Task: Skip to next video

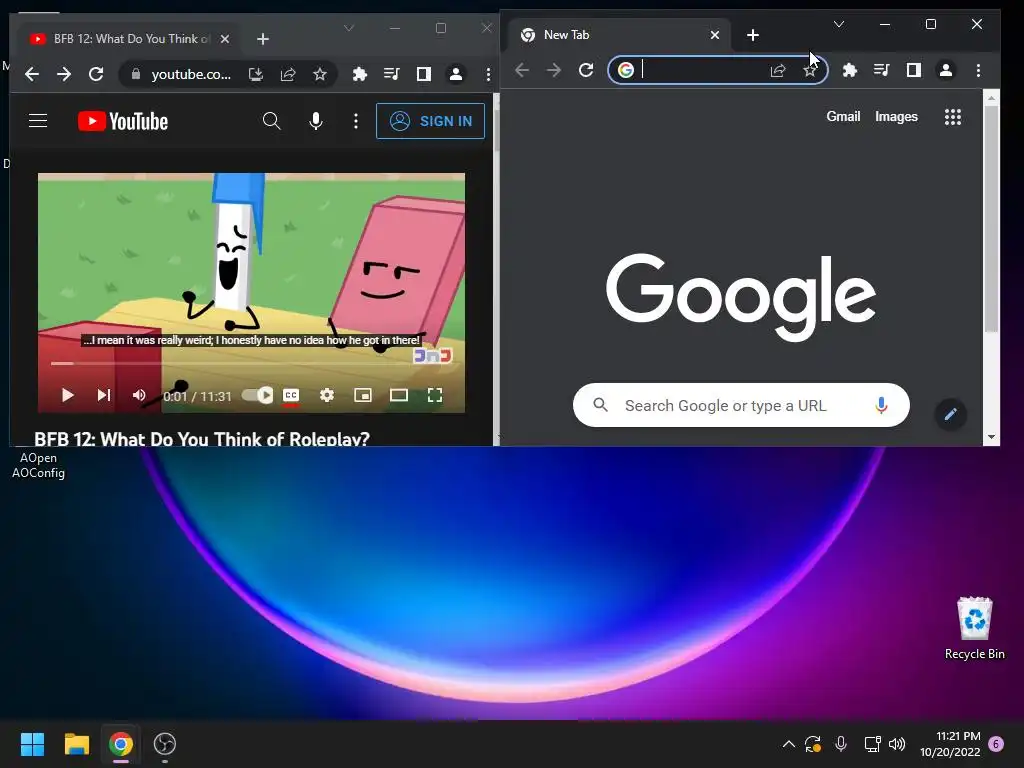Action: click(104, 395)
